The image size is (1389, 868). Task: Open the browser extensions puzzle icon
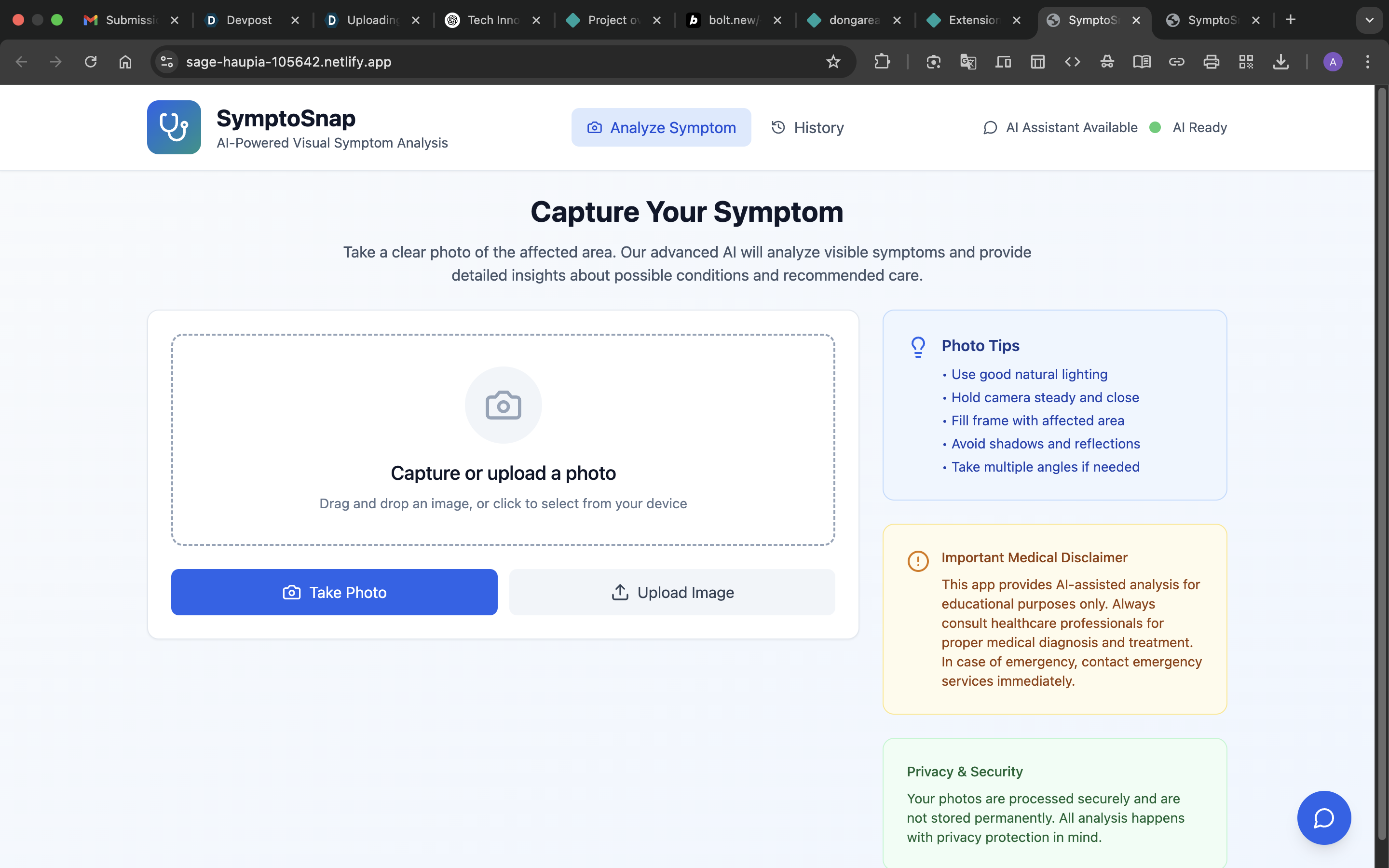(x=882, y=62)
